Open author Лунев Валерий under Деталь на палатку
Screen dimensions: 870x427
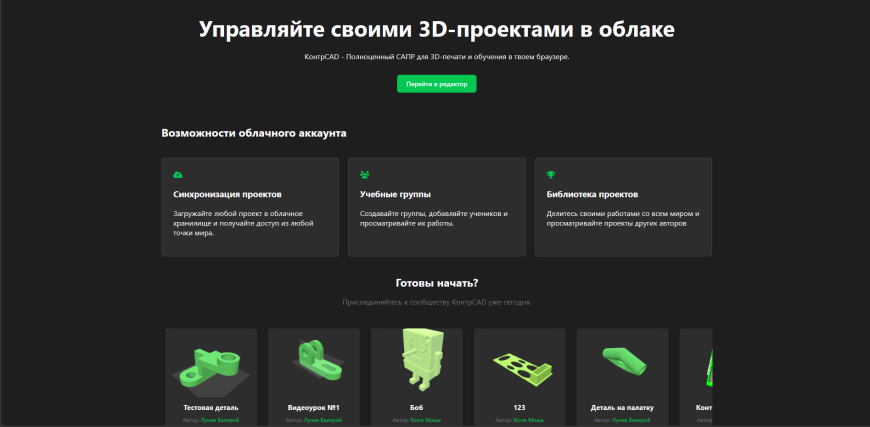pos(631,420)
